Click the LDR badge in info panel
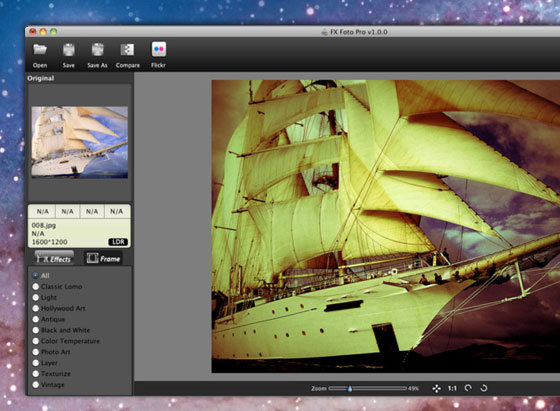The image size is (560, 411). (x=118, y=242)
